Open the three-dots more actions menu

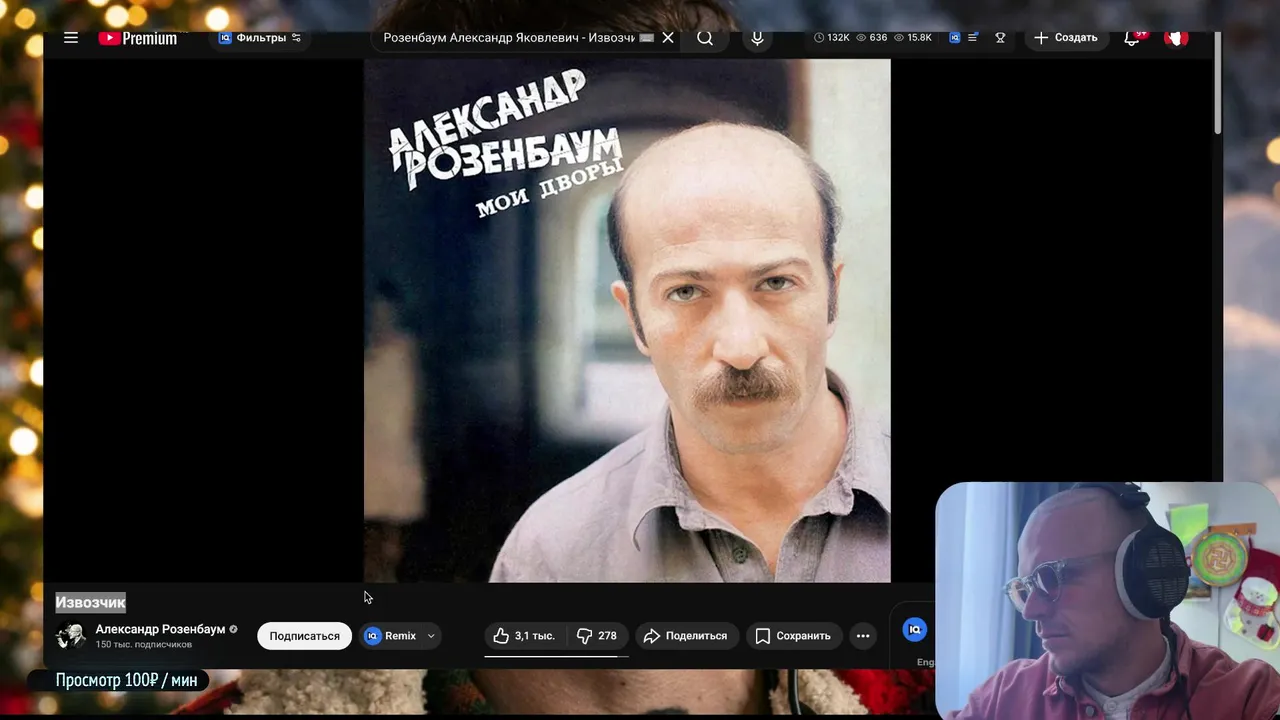[863, 636]
